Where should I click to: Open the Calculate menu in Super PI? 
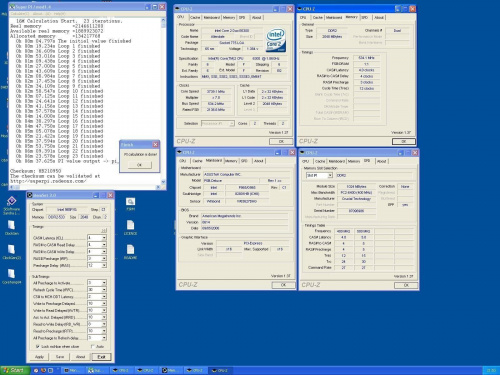point(19,14)
